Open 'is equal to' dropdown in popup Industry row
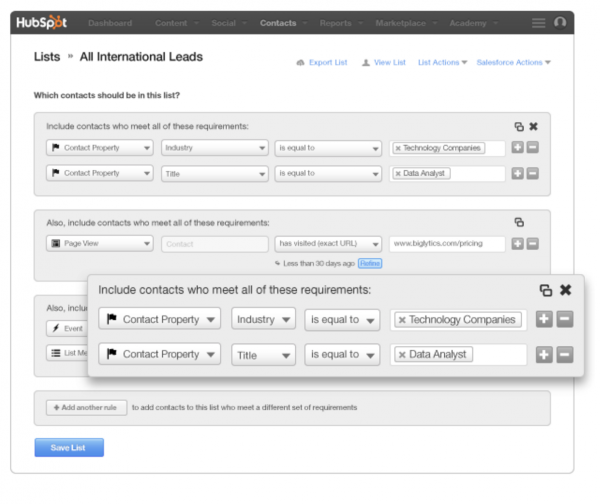 point(342,320)
